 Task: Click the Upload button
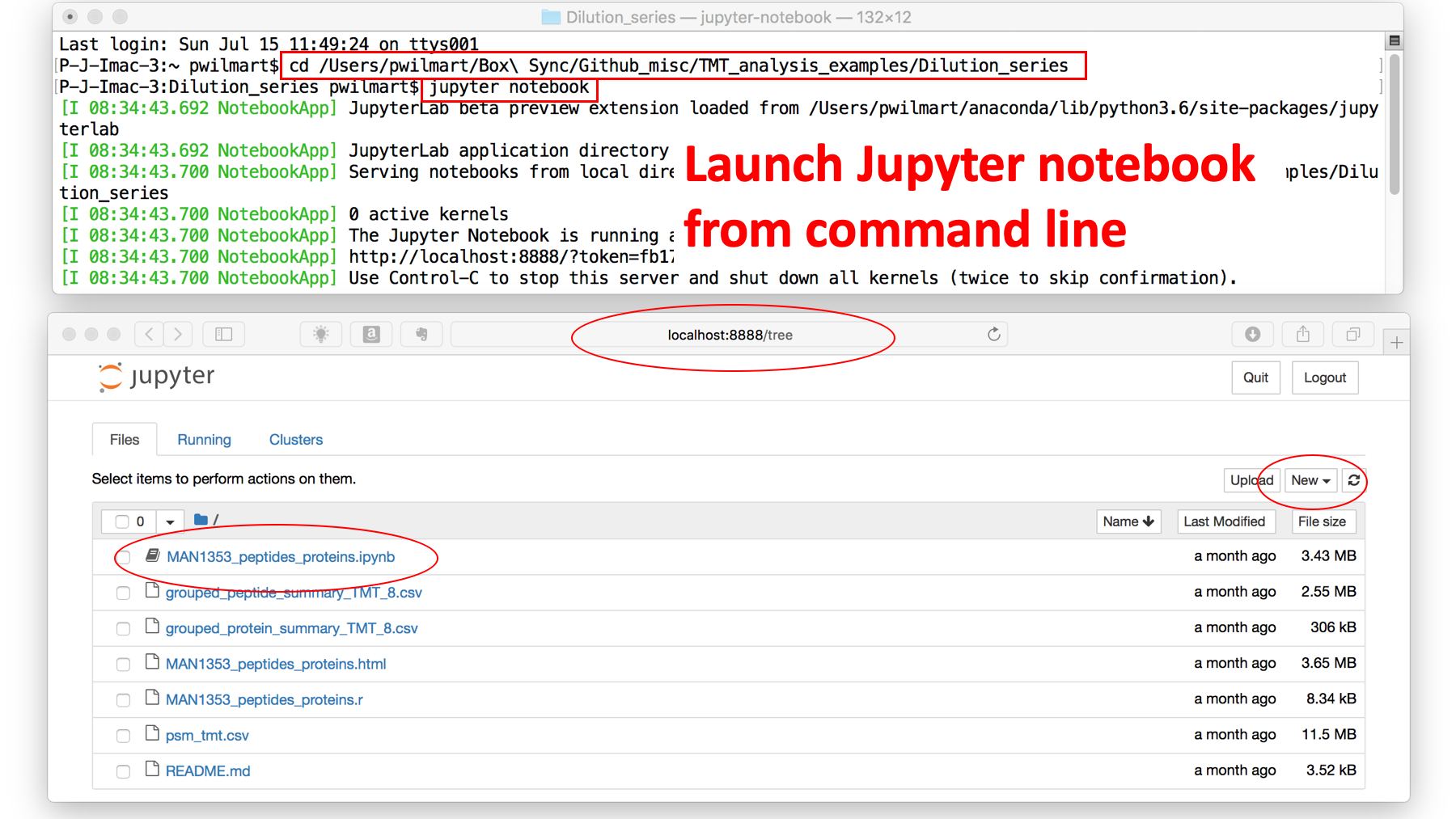click(1251, 480)
